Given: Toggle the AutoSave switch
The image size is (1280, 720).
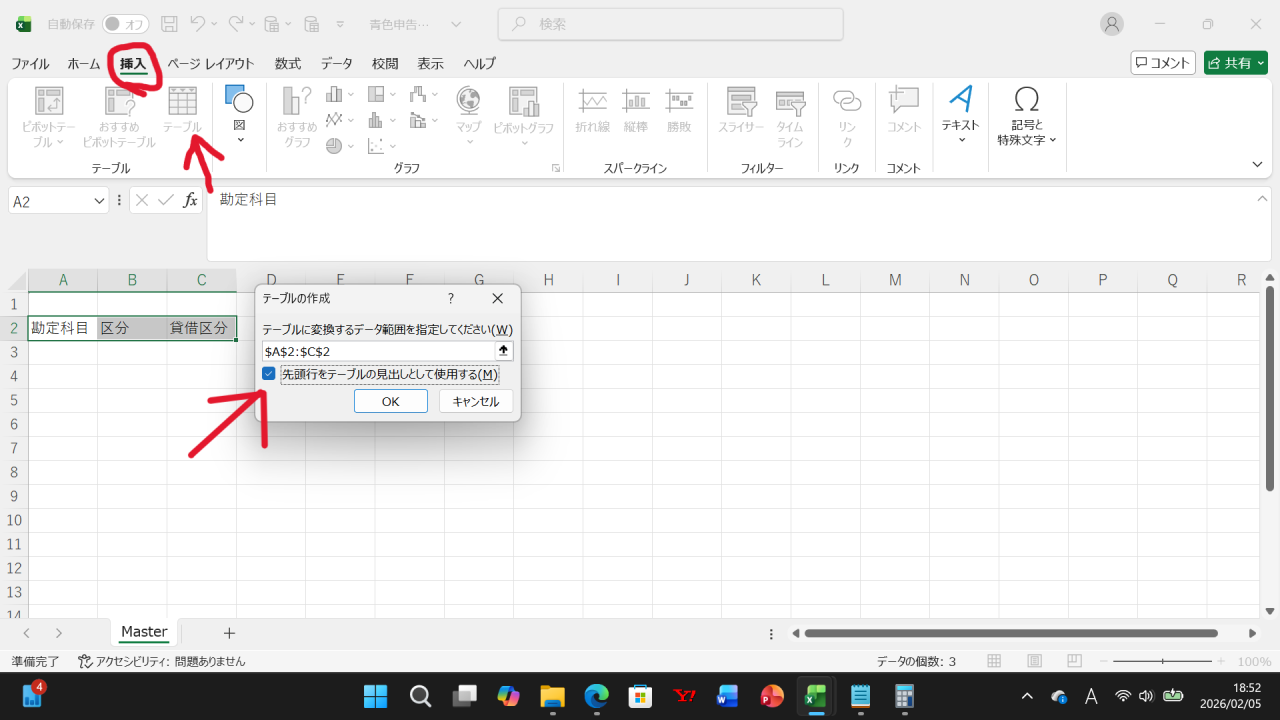Looking at the screenshot, I should point(125,24).
